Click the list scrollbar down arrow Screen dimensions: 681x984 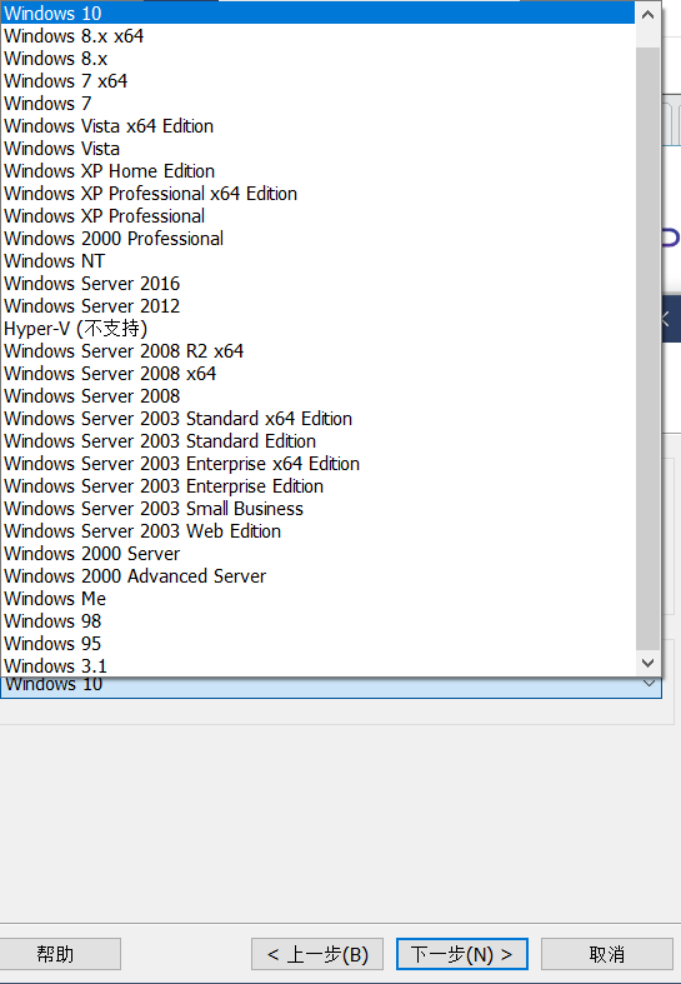tap(648, 663)
